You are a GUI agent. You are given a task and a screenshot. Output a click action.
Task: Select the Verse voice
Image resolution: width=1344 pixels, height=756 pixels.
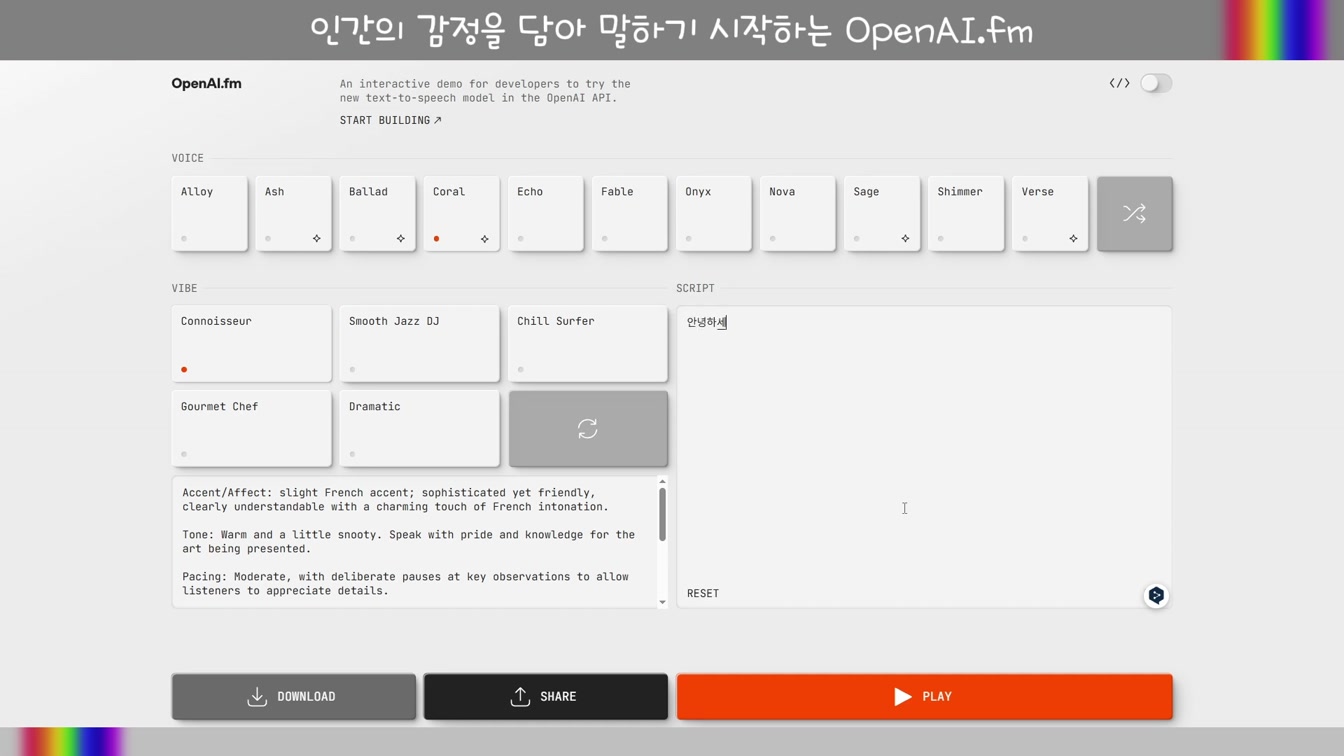[x=1050, y=214]
